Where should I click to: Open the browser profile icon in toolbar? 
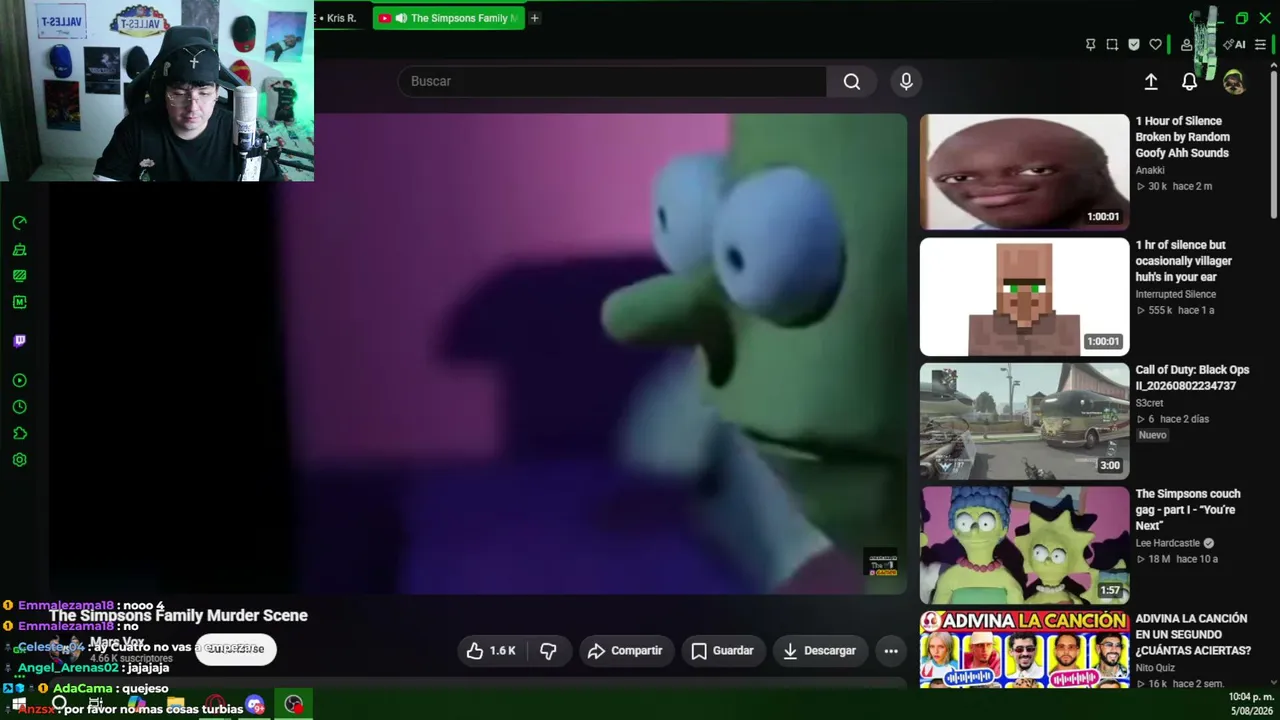click(x=1186, y=45)
